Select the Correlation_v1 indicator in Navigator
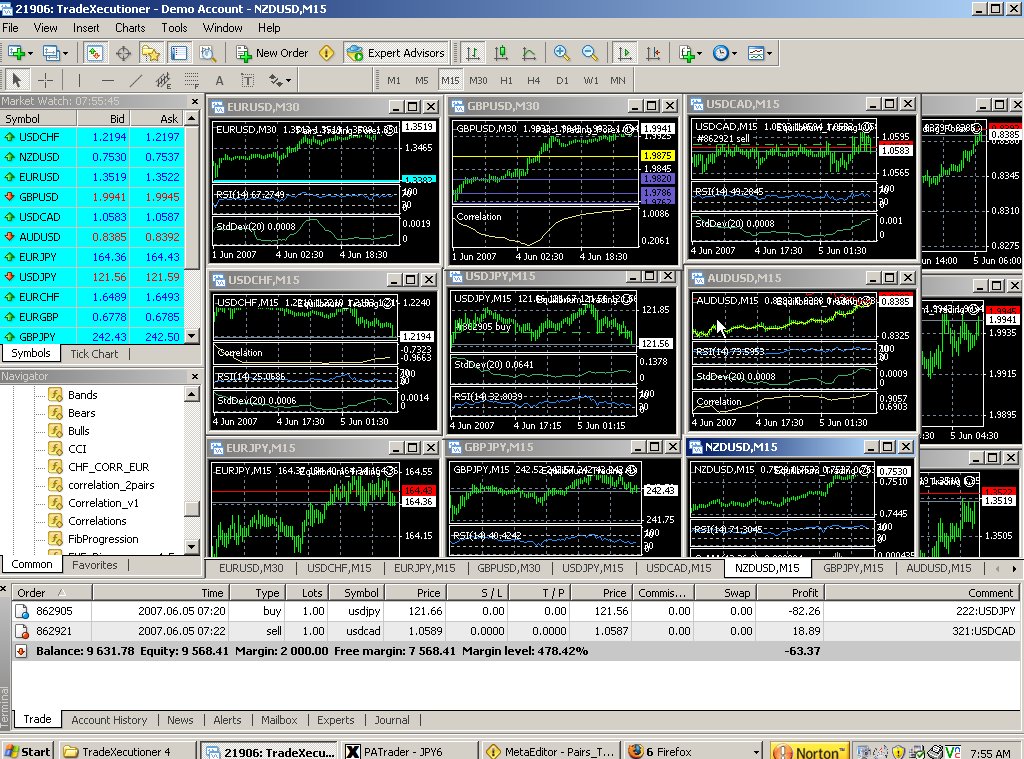 pyautogui.click(x=95, y=503)
